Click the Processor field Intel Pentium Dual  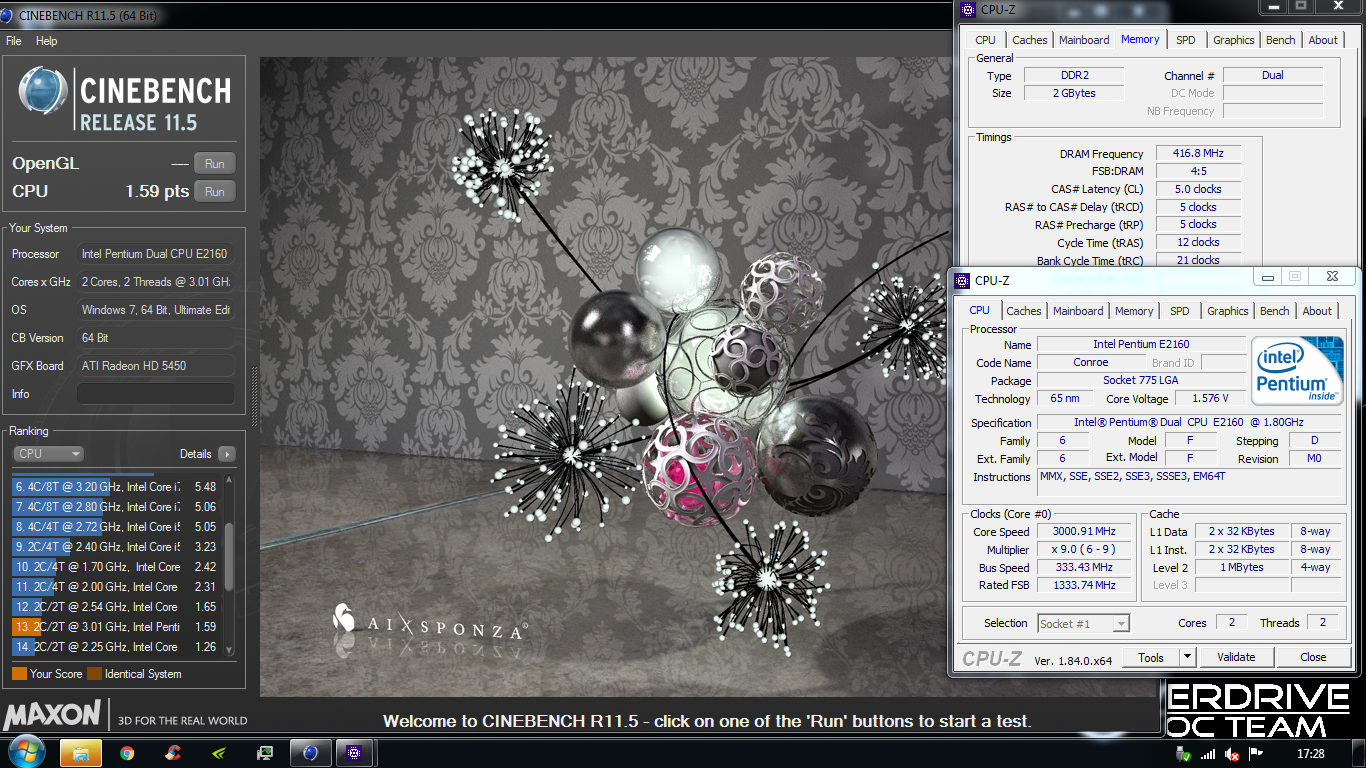pyautogui.click(x=155, y=254)
